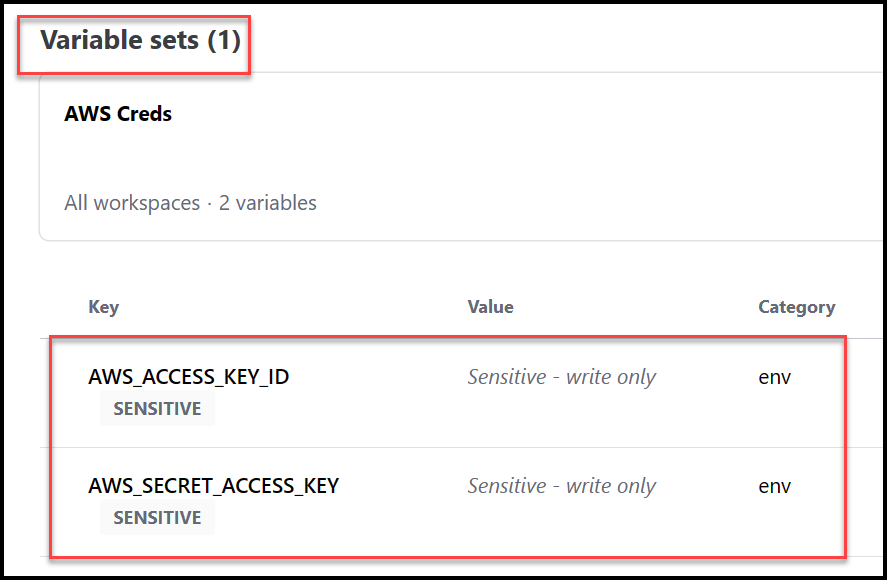Select the AWS_ACCESS_KEY_ID variable key
The image size is (887, 580).
[188, 377]
